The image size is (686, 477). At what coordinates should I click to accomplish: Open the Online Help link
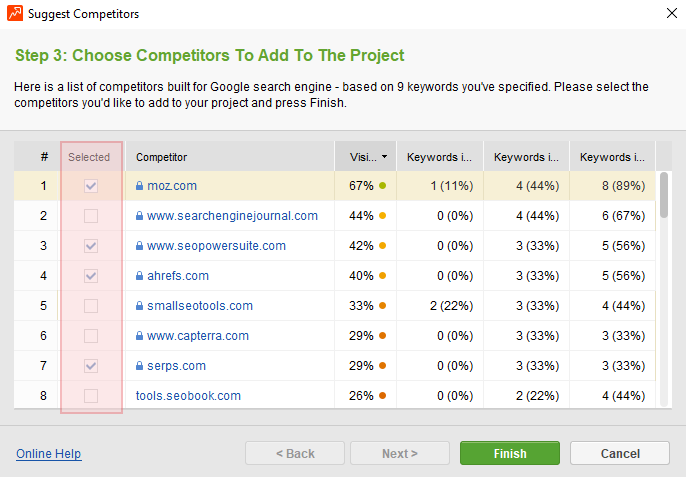[x=48, y=454]
